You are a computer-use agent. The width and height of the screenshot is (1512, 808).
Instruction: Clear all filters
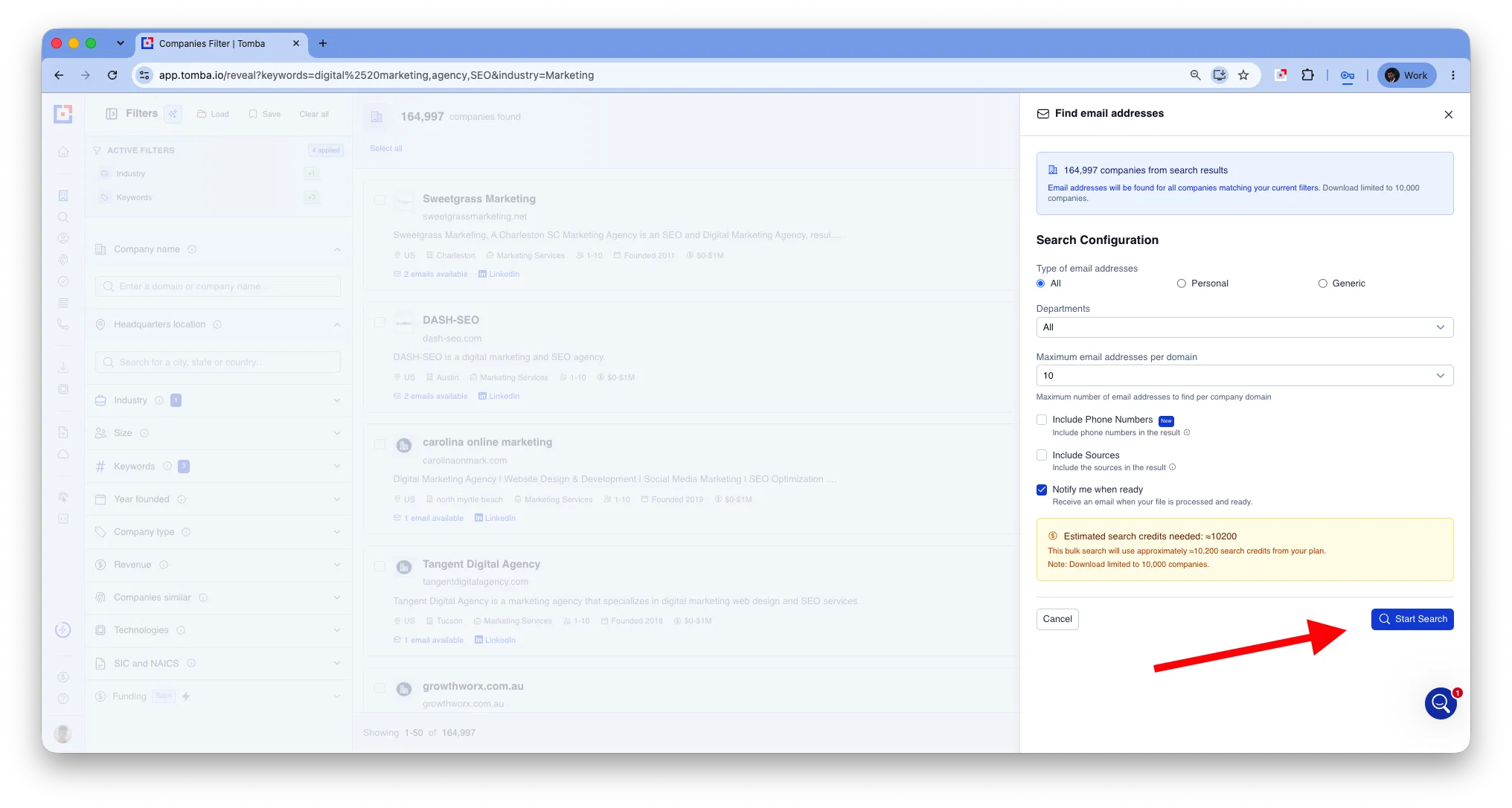[314, 115]
